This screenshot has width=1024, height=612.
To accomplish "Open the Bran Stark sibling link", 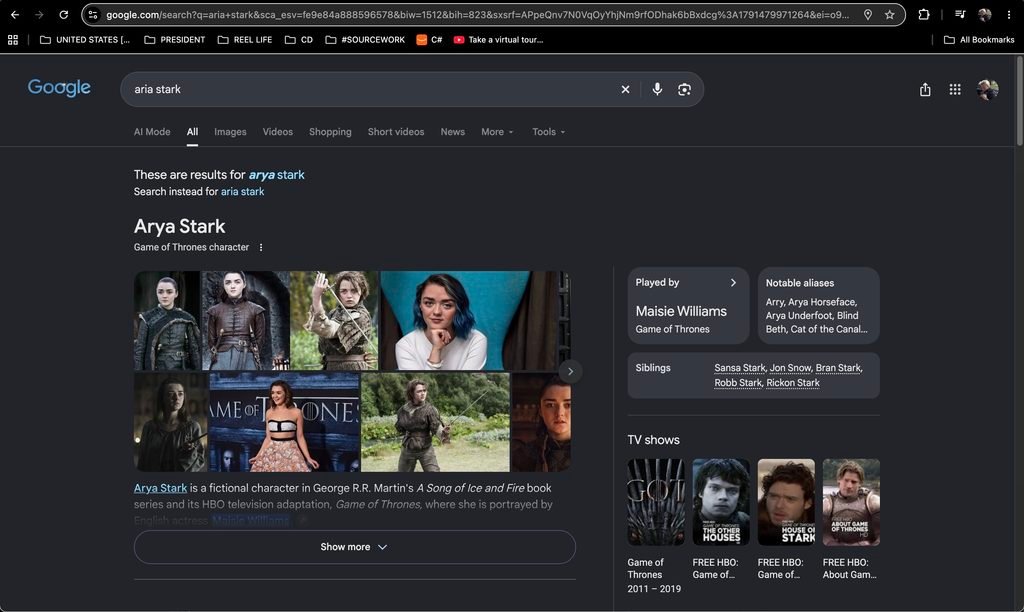I will point(839,368).
